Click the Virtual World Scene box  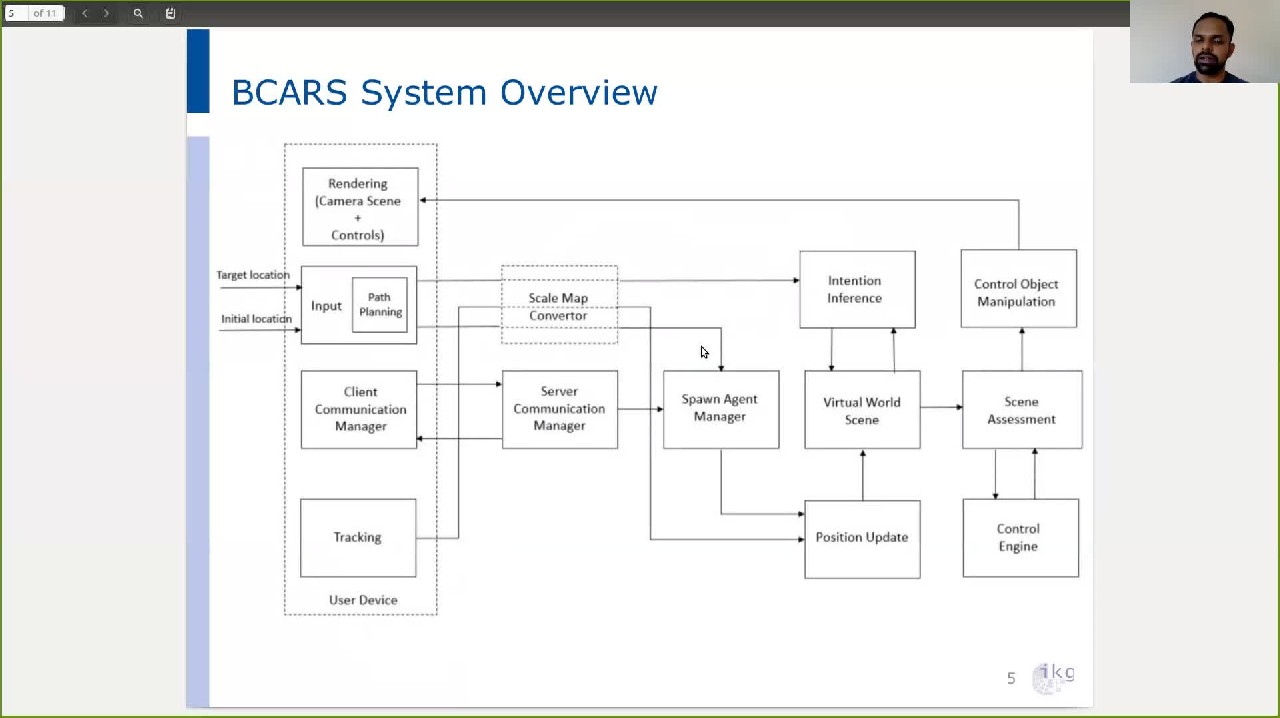[x=862, y=410]
